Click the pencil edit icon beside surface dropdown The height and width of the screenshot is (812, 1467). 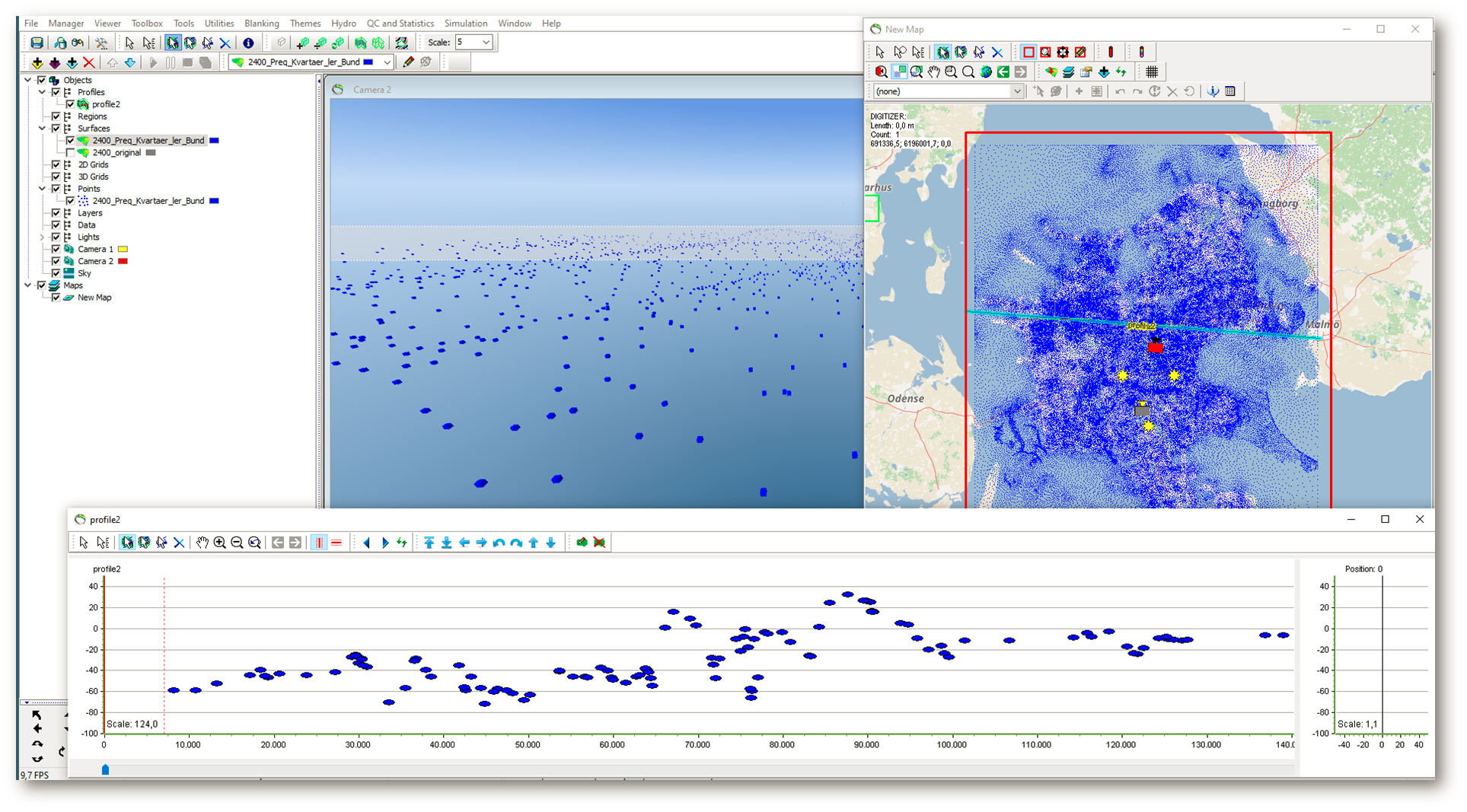click(x=409, y=62)
